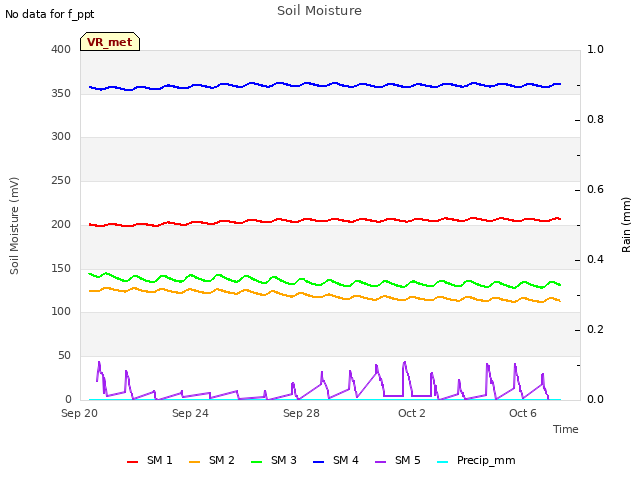Click the blue SM 4 data line
This screenshot has height=480, width=640.
[x=325, y=86]
